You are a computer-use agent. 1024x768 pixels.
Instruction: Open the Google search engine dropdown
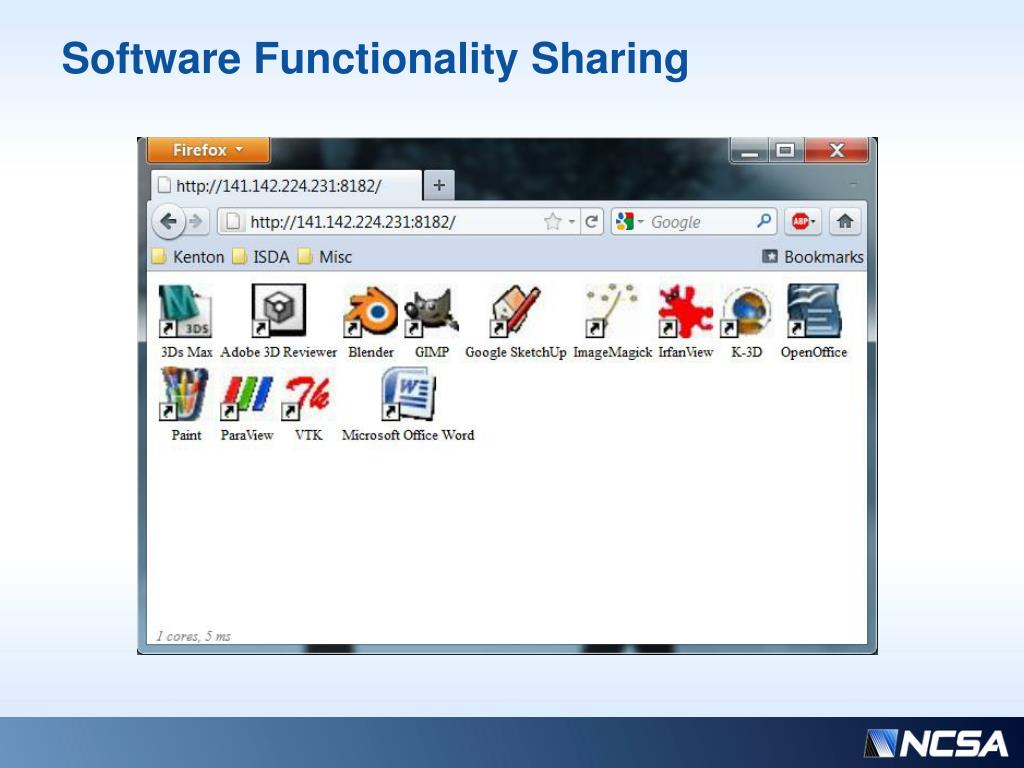pos(641,222)
